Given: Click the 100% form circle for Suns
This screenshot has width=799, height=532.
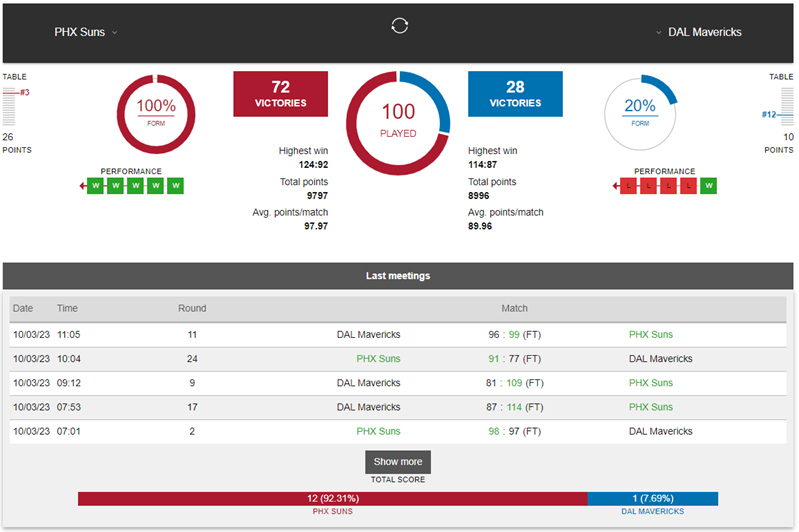Looking at the screenshot, I should point(156,112).
